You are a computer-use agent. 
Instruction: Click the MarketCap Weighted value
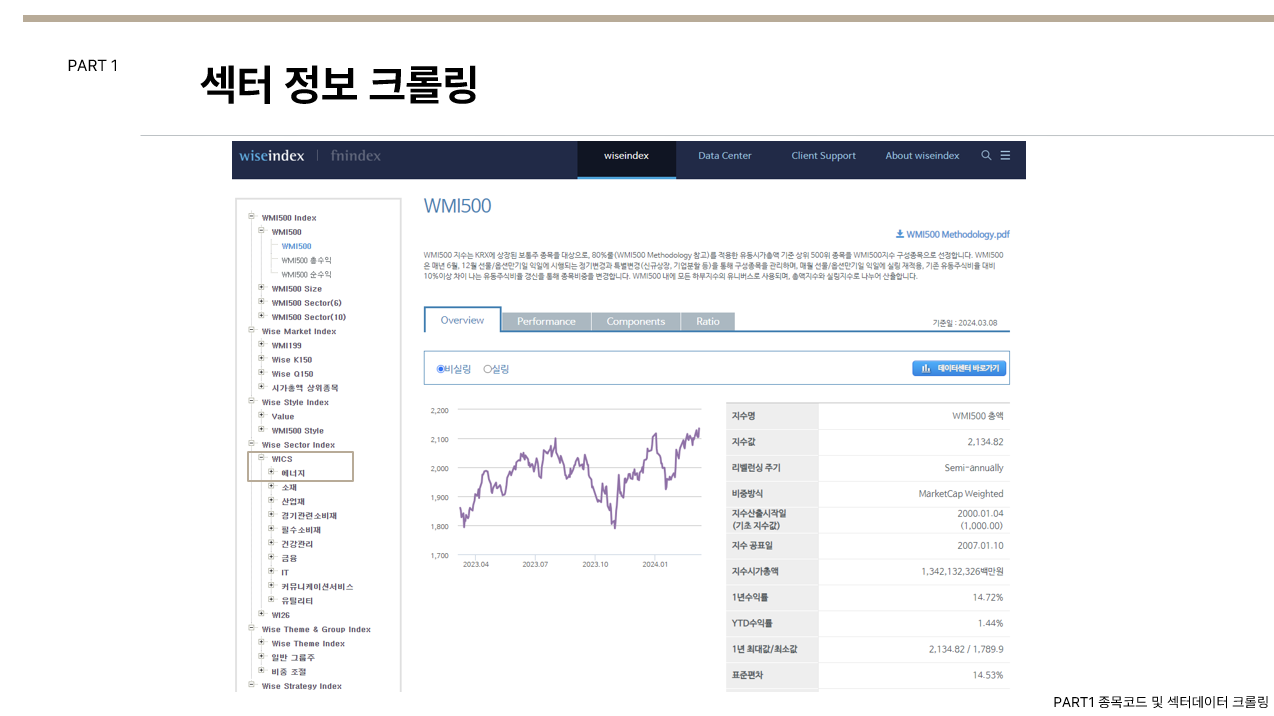click(x=961, y=493)
